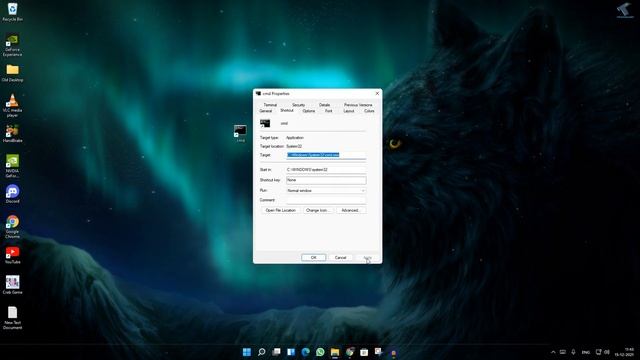The image size is (640, 360).
Task: Open Task View from the taskbar
Action: coord(276,352)
